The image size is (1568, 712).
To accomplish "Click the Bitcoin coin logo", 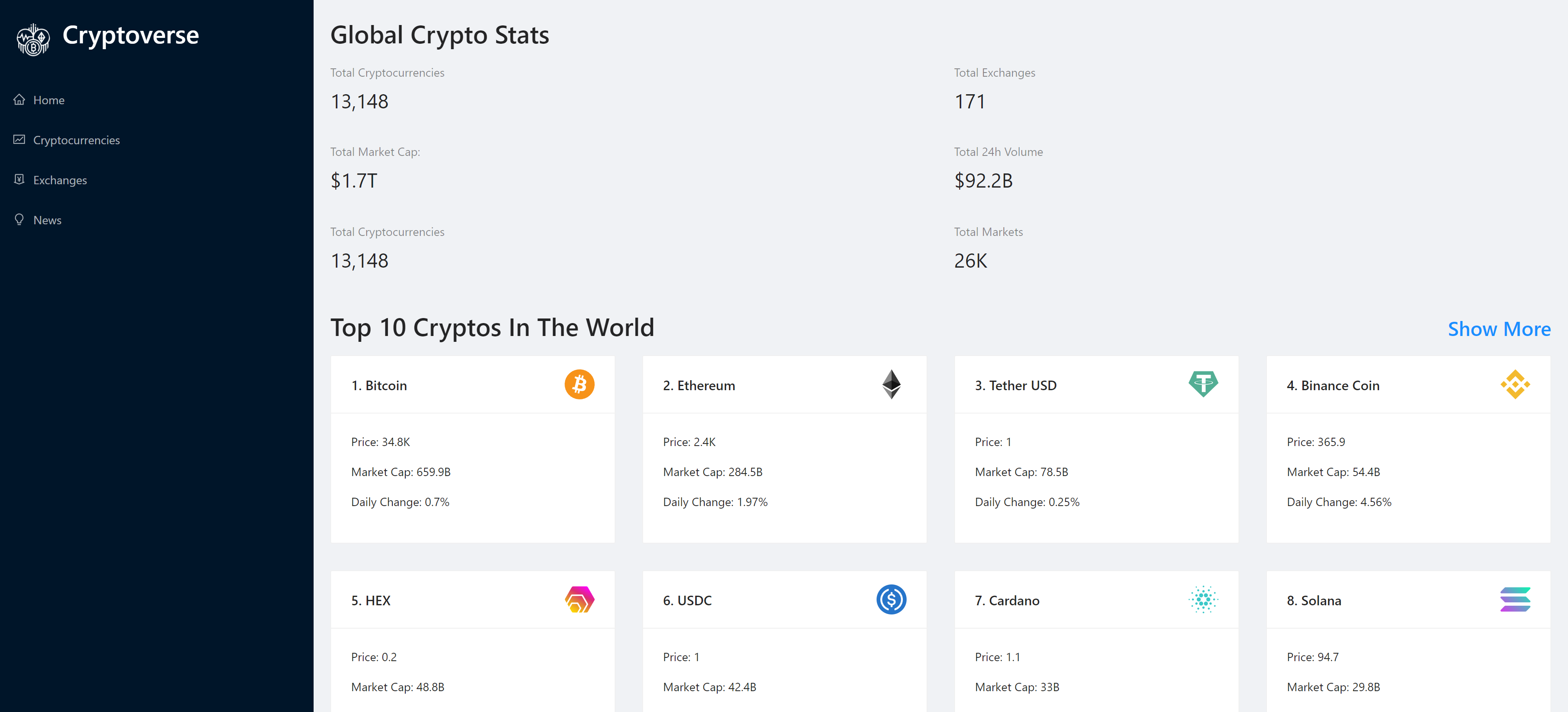I will pos(580,385).
